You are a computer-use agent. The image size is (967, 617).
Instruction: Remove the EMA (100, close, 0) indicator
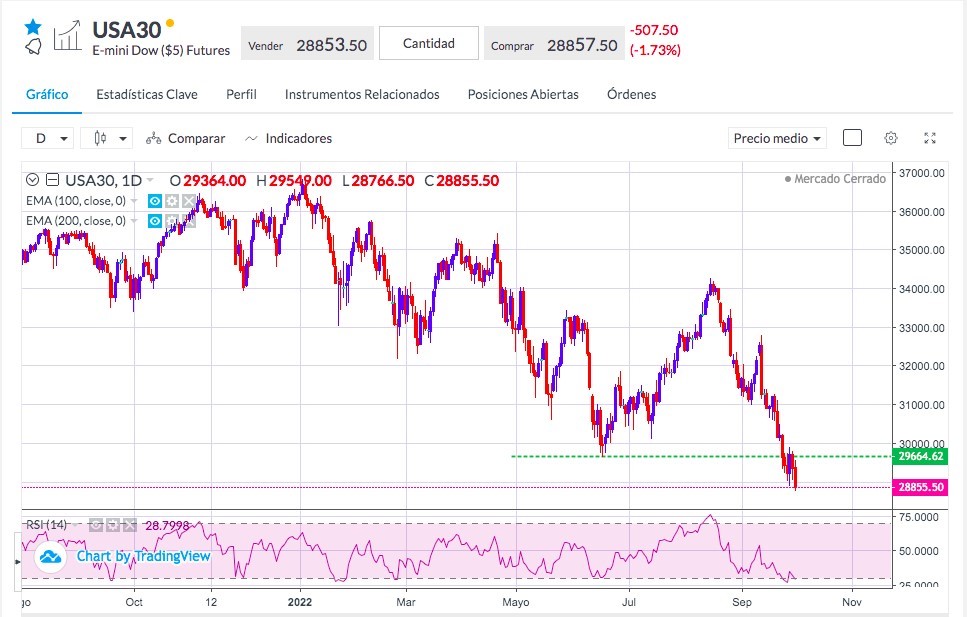pos(189,201)
